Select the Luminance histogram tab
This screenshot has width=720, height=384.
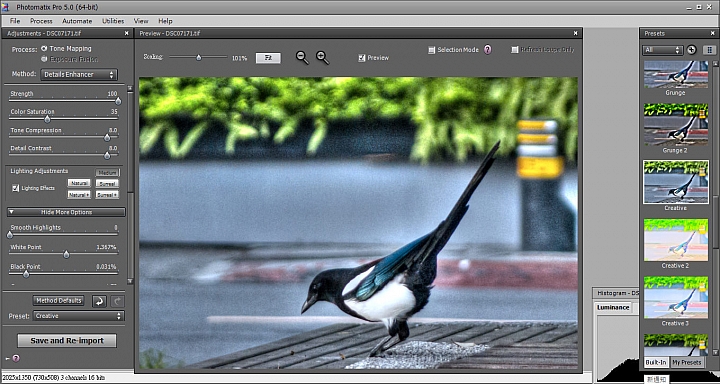pyautogui.click(x=613, y=307)
